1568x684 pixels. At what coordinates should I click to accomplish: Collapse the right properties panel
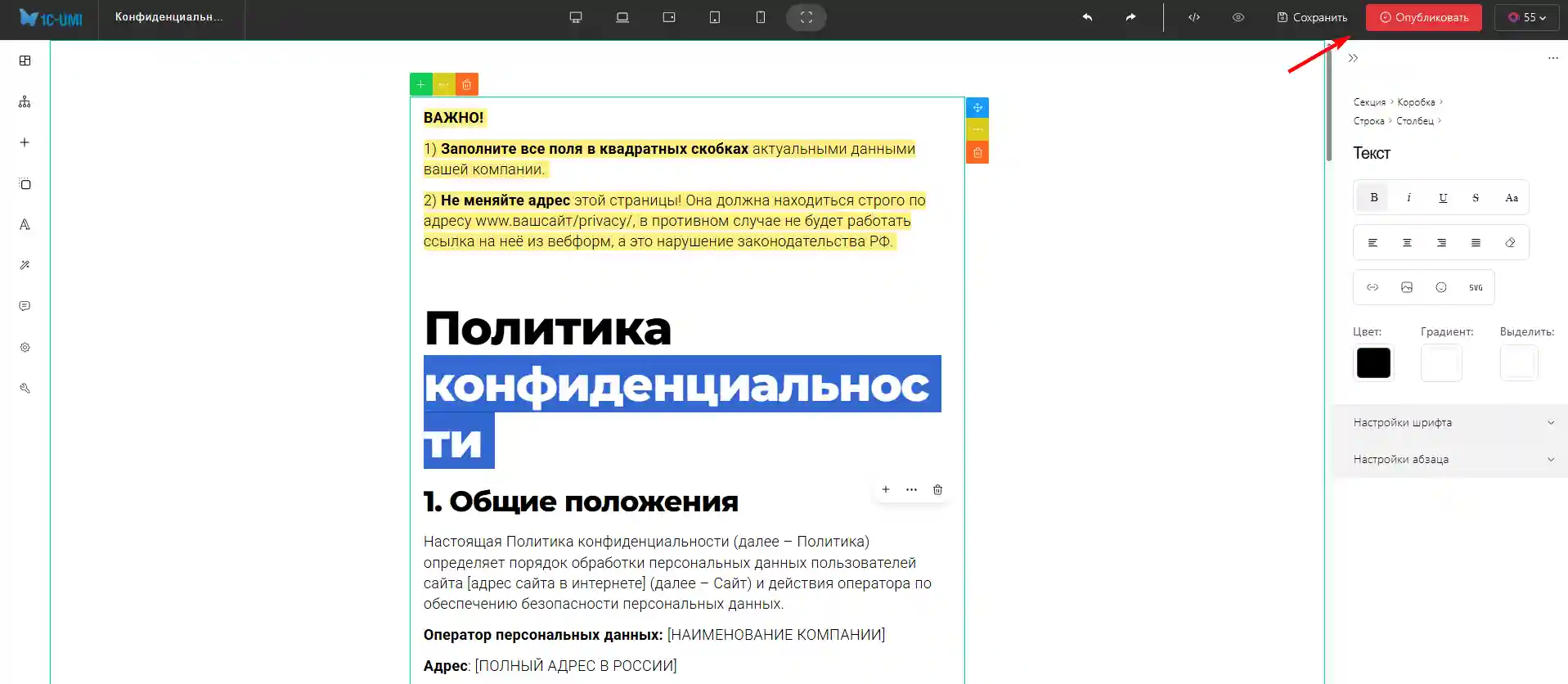click(1353, 58)
